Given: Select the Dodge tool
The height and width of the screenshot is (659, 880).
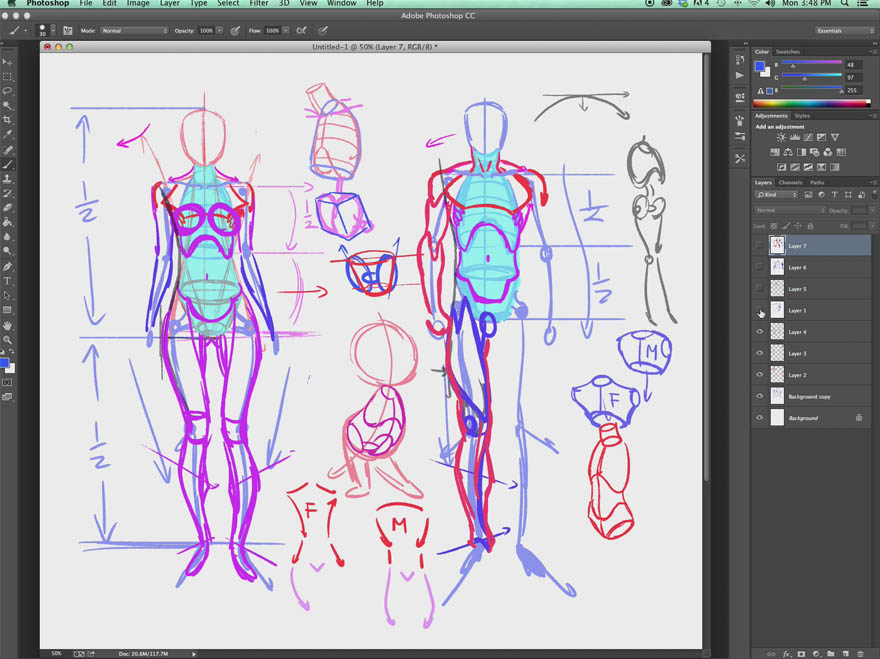Looking at the screenshot, I should point(7,251).
